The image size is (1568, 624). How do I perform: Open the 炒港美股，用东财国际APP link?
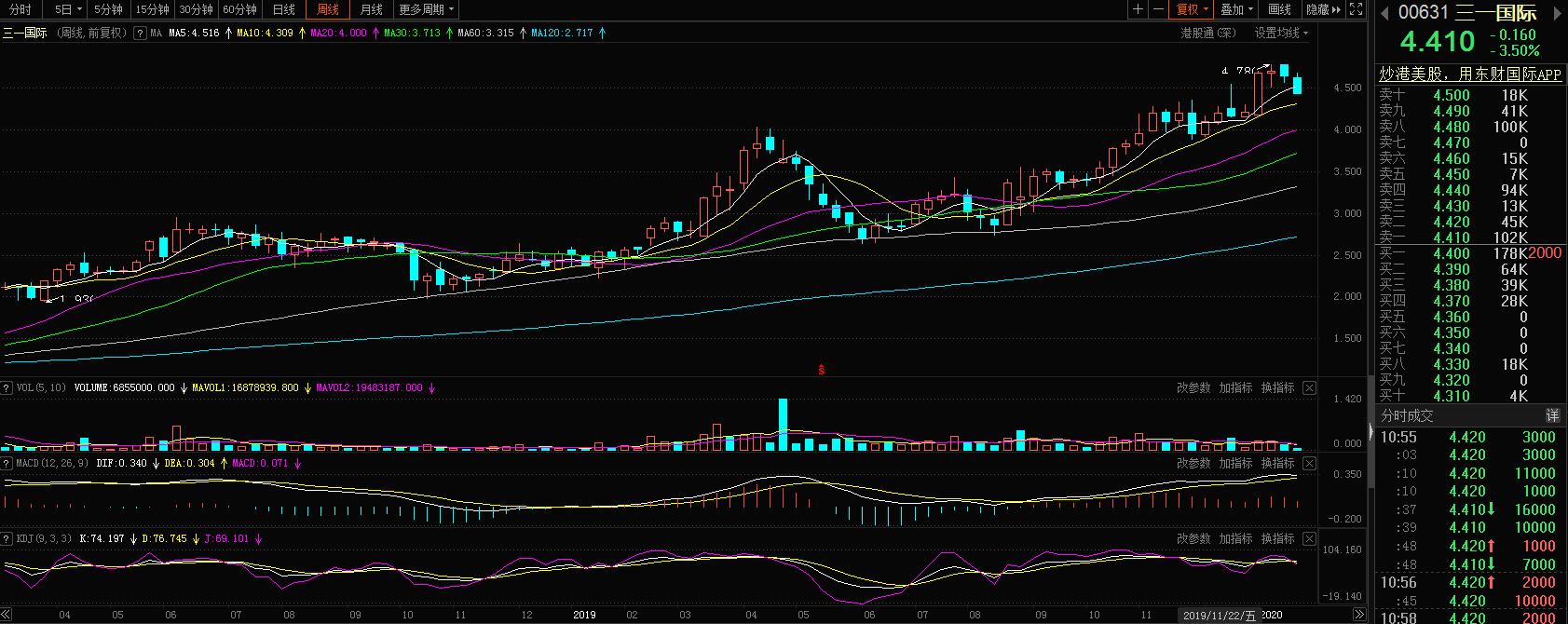click(x=1469, y=75)
